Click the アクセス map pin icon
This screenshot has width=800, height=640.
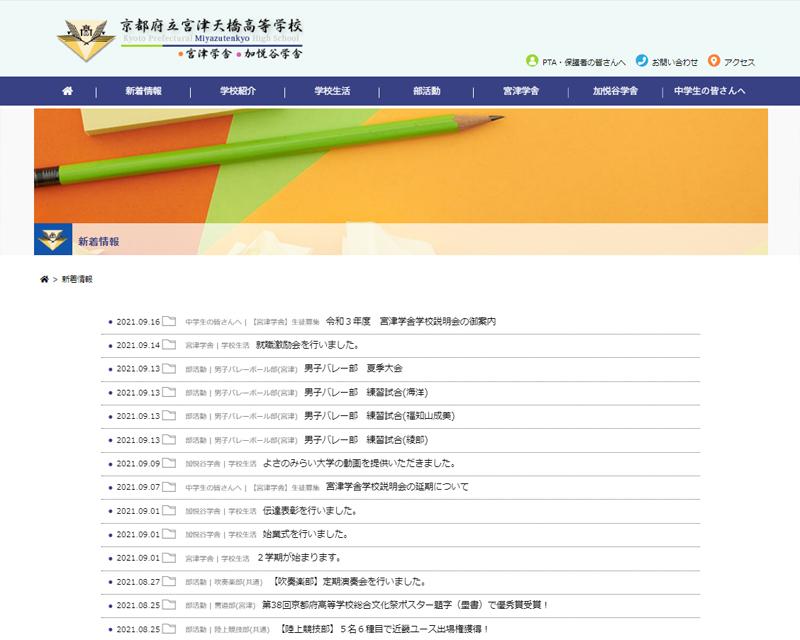click(x=713, y=61)
